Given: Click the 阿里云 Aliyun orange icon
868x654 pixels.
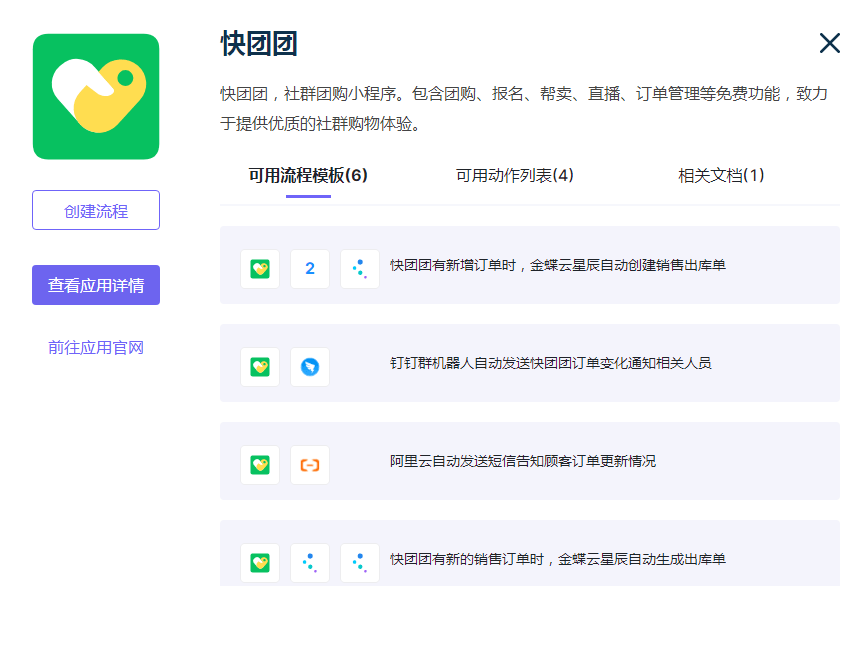Looking at the screenshot, I should point(310,465).
